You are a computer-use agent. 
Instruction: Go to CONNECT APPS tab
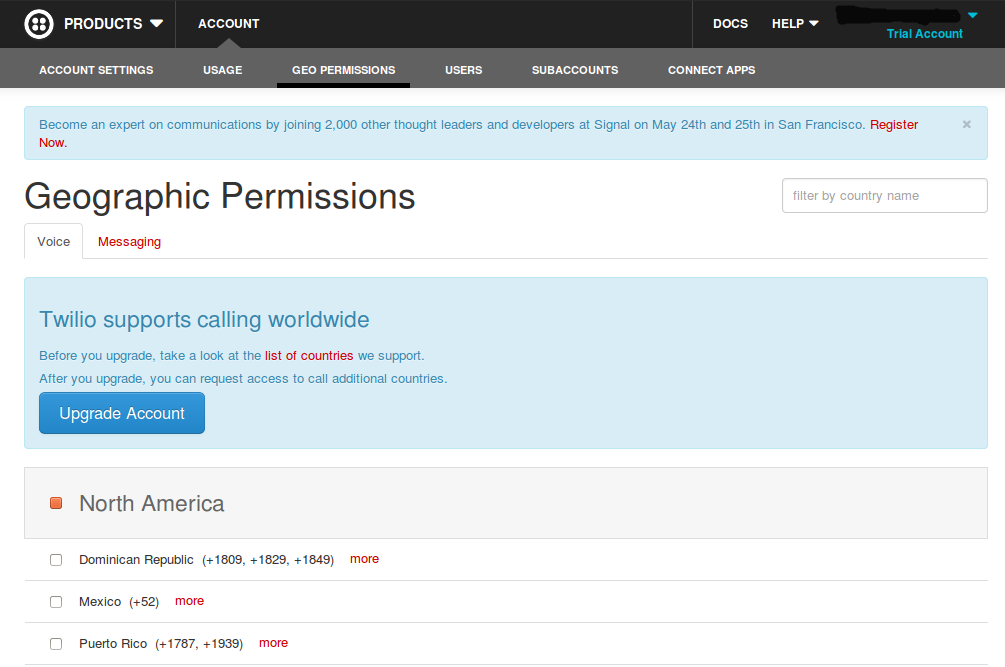[x=711, y=70]
